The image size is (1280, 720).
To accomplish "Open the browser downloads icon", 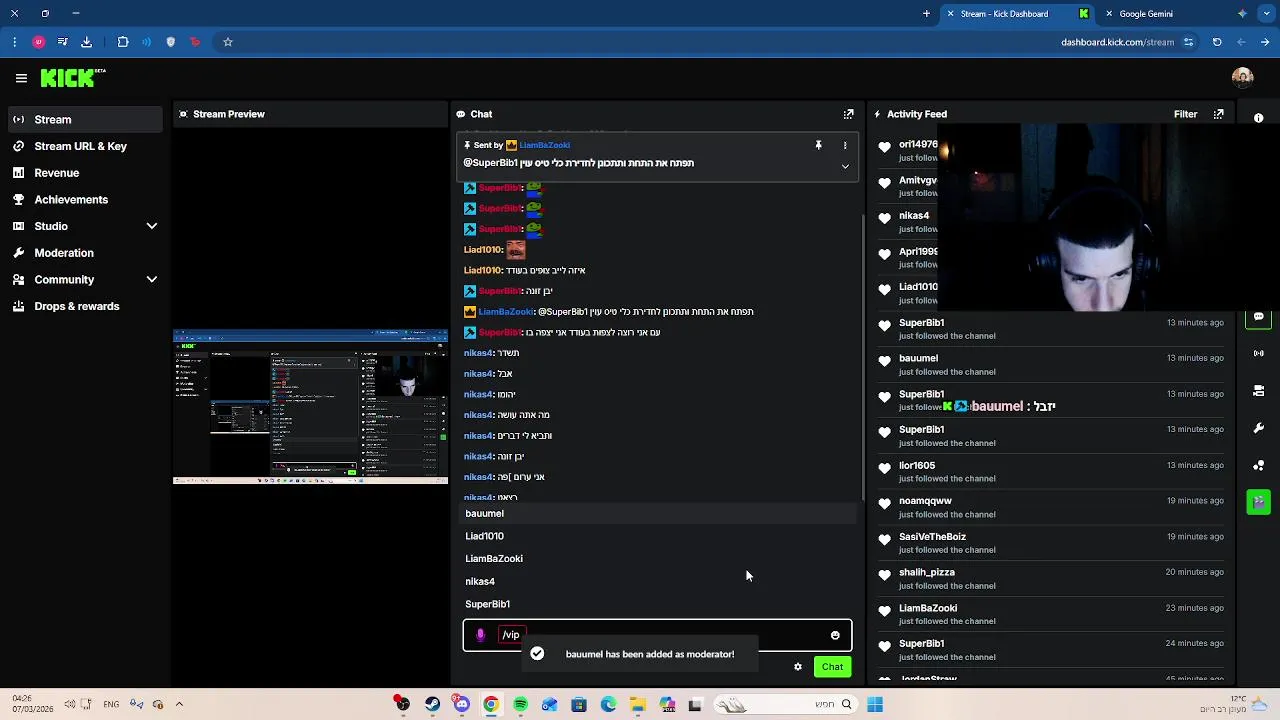I will 86,42.
